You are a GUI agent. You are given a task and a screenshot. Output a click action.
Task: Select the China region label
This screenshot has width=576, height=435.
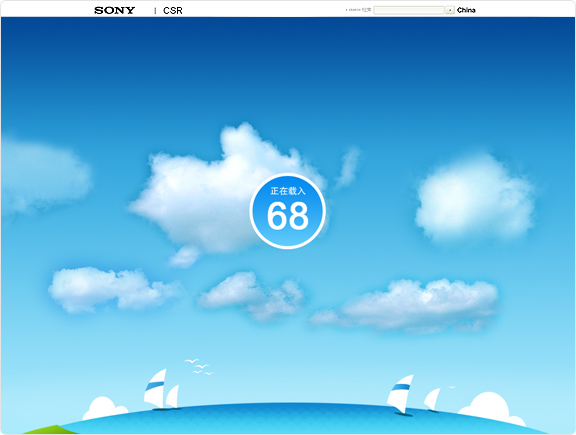(x=466, y=10)
